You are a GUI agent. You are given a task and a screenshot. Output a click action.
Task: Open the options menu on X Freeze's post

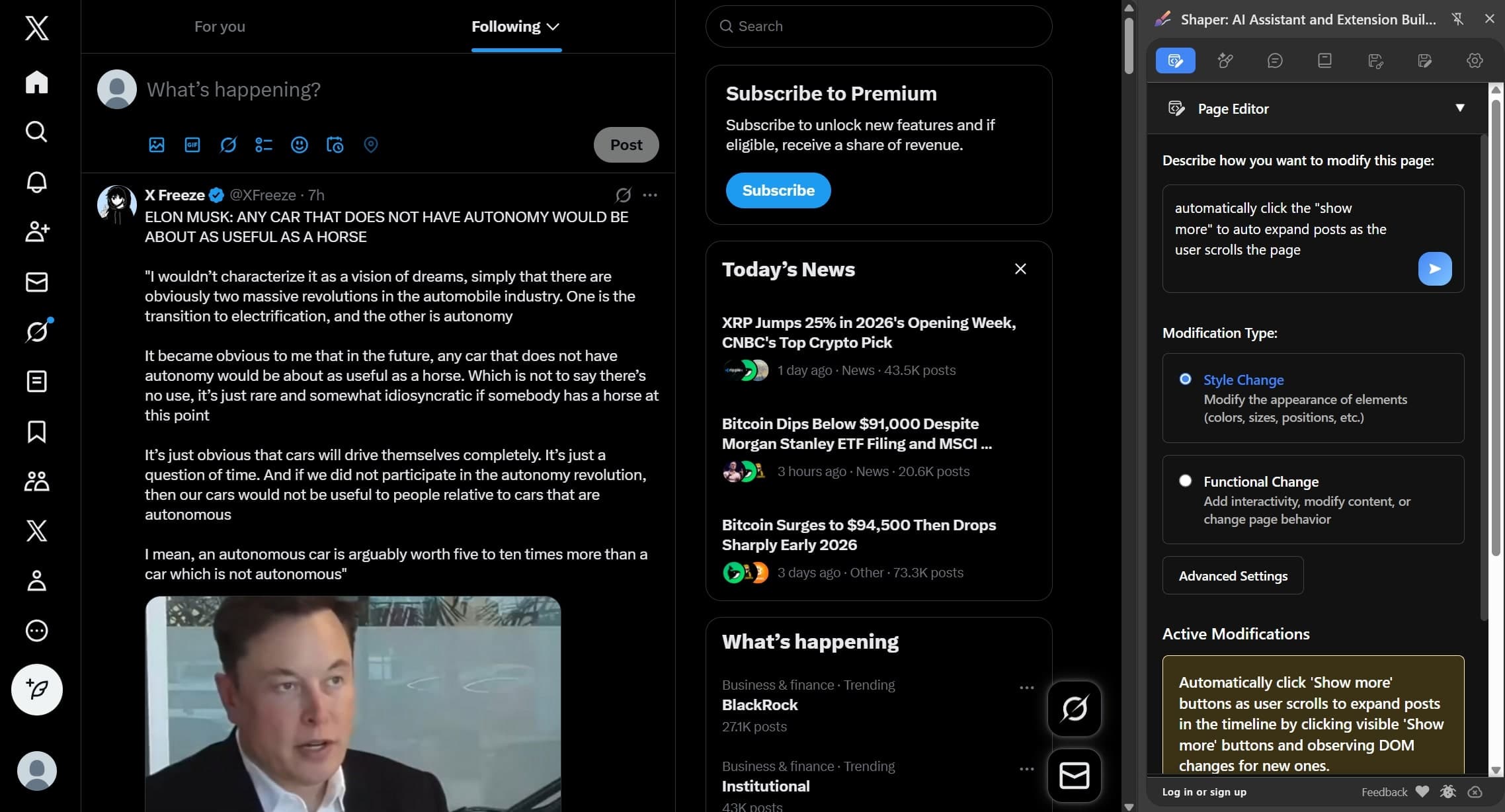point(651,195)
